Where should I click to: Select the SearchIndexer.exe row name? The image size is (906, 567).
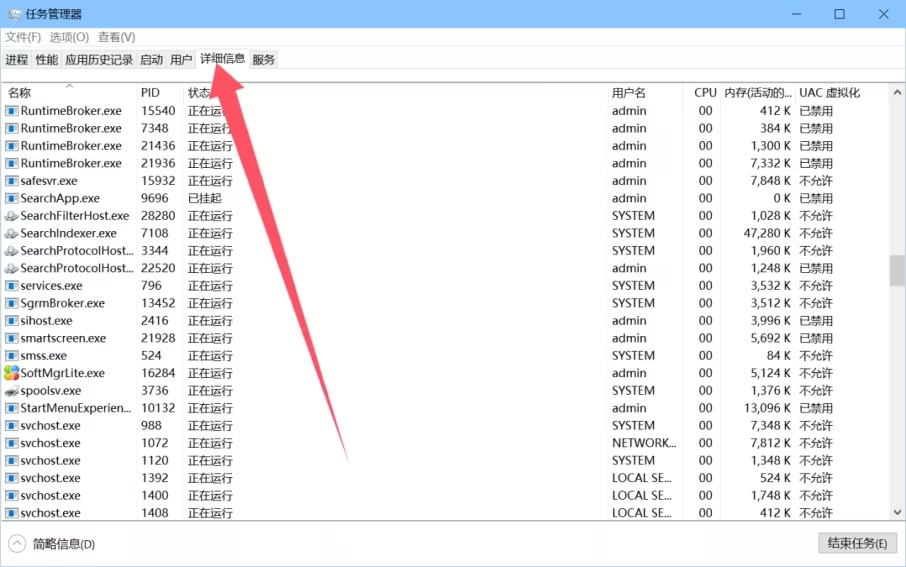click(x=68, y=234)
